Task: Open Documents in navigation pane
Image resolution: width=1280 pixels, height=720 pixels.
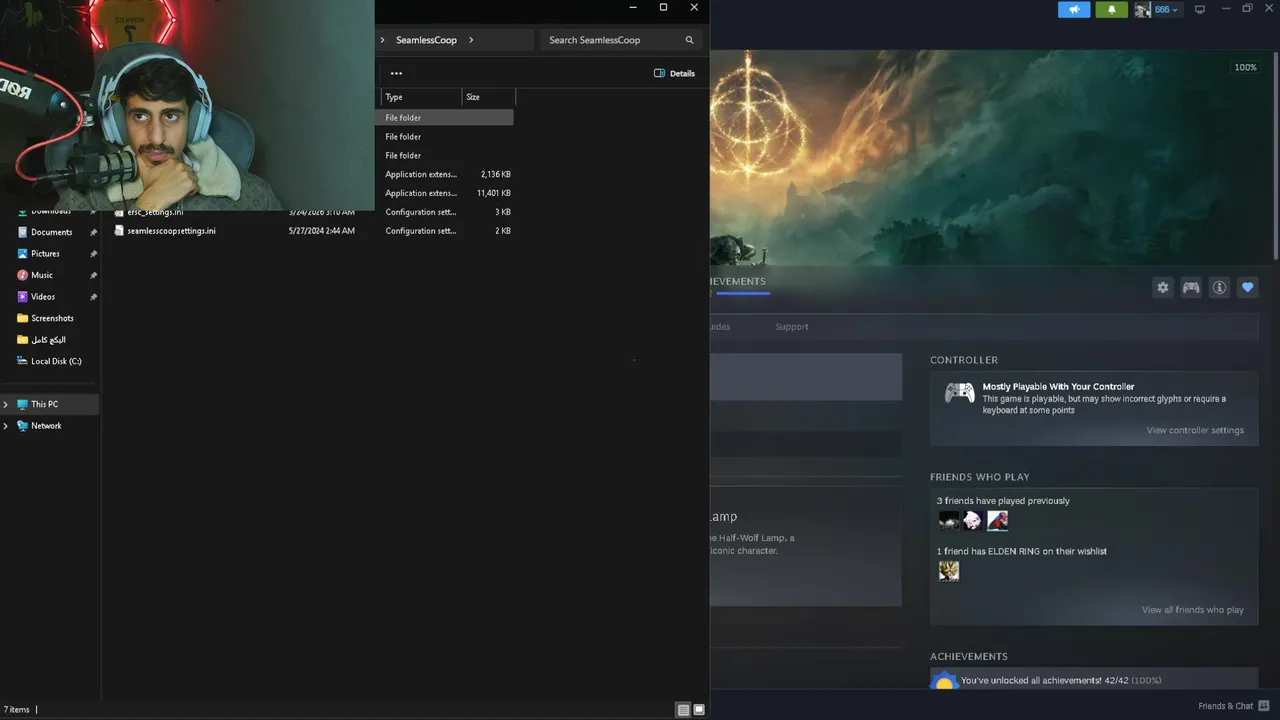Action: coord(51,232)
